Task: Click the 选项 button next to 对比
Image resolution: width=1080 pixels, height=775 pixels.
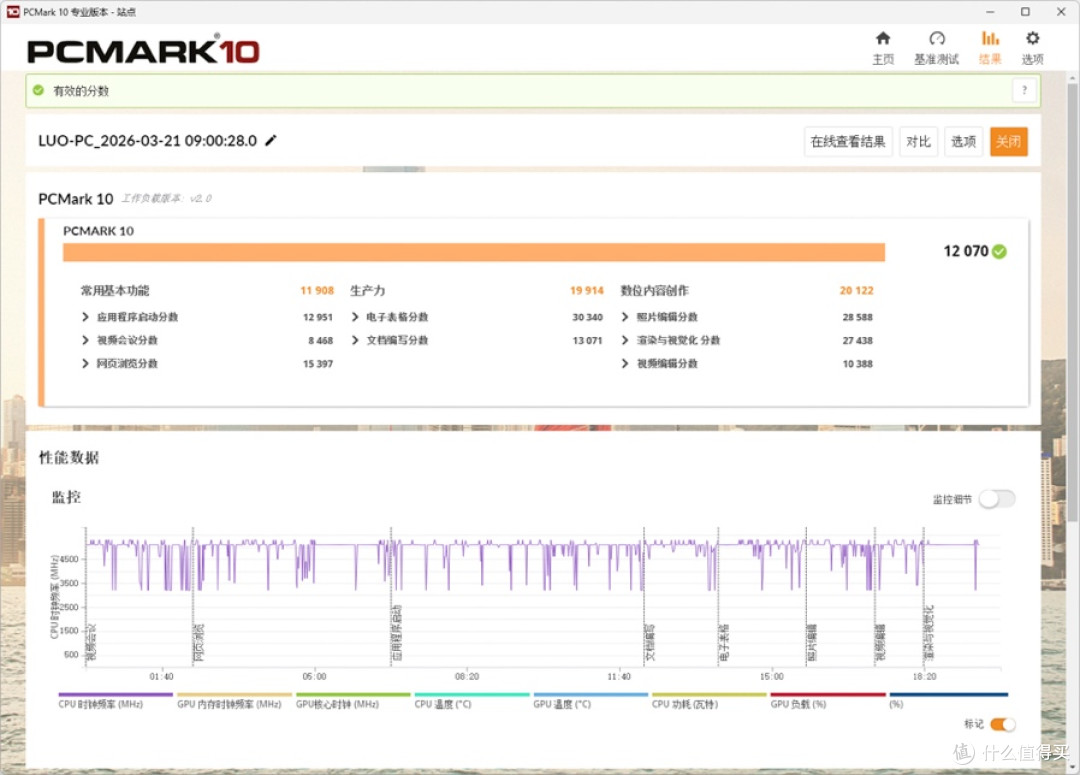Action: point(963,142)
